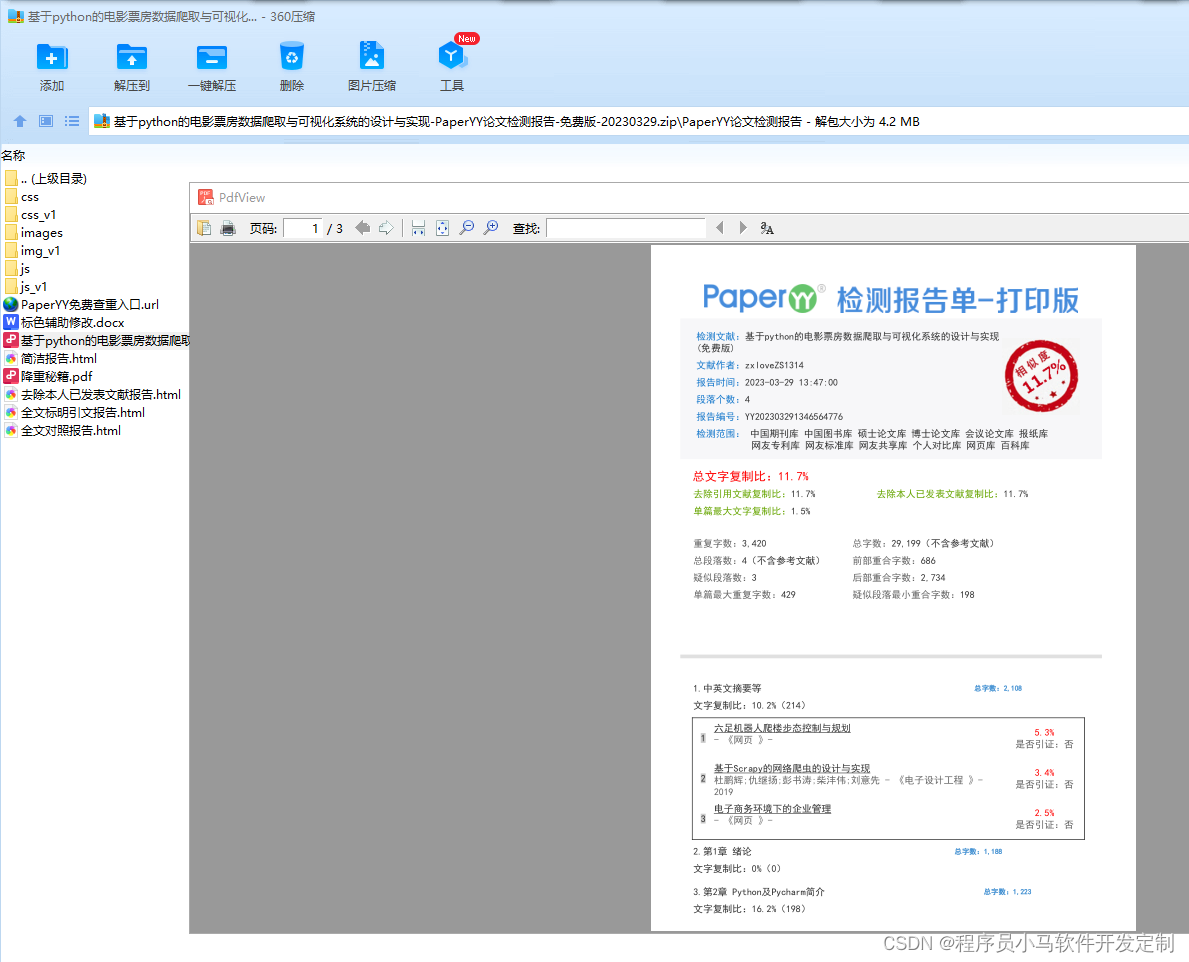Screen dimensions: 1189x962
Task: Select the images folder
Action: [x=33, y=233]
